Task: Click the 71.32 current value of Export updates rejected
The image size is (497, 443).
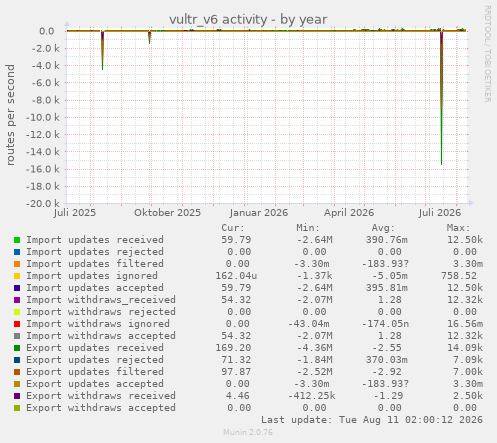Action: click(236, 360)
